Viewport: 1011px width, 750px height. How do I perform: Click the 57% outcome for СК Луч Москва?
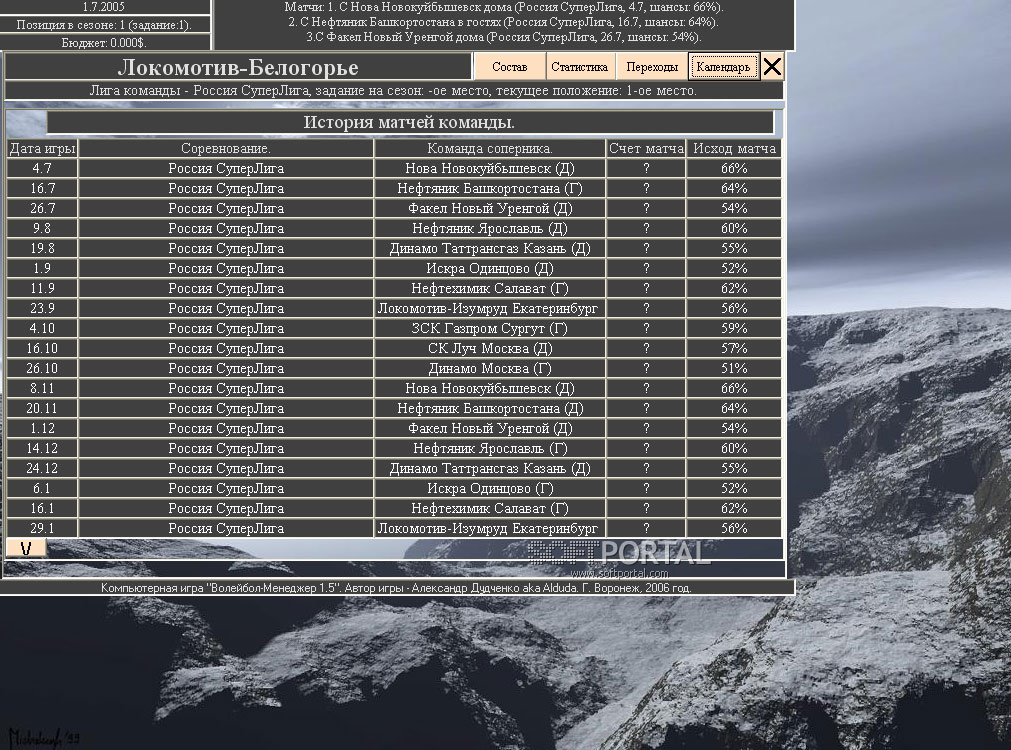[734, 348]
